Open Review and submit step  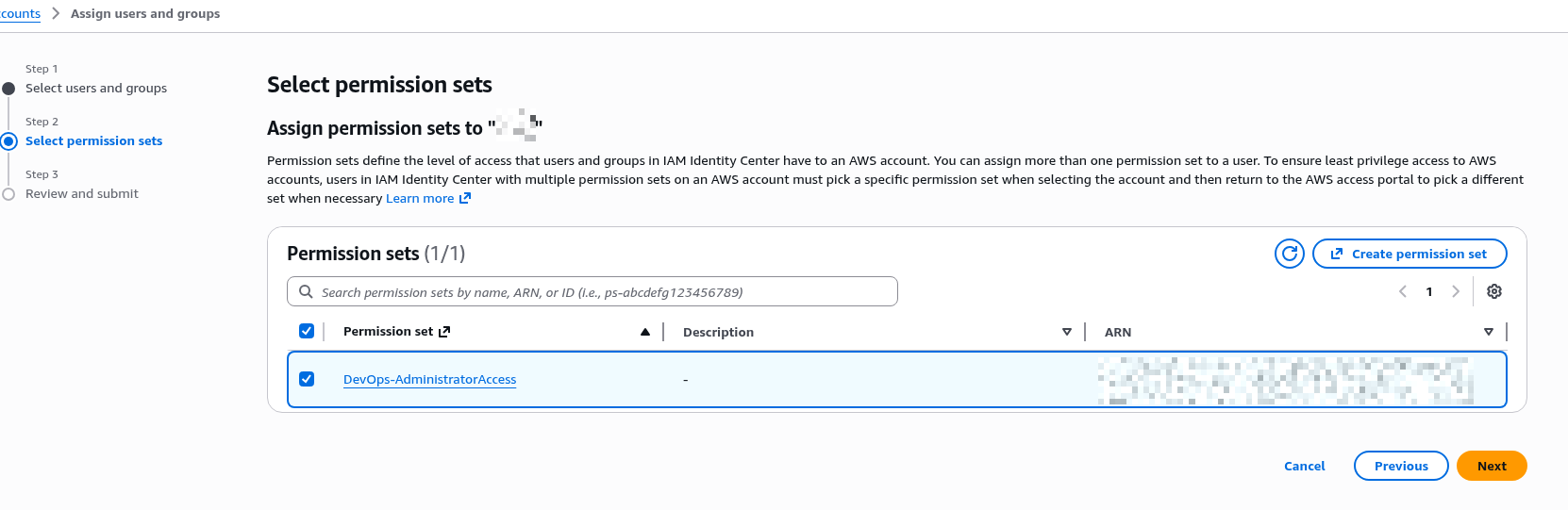coord(82,194)
